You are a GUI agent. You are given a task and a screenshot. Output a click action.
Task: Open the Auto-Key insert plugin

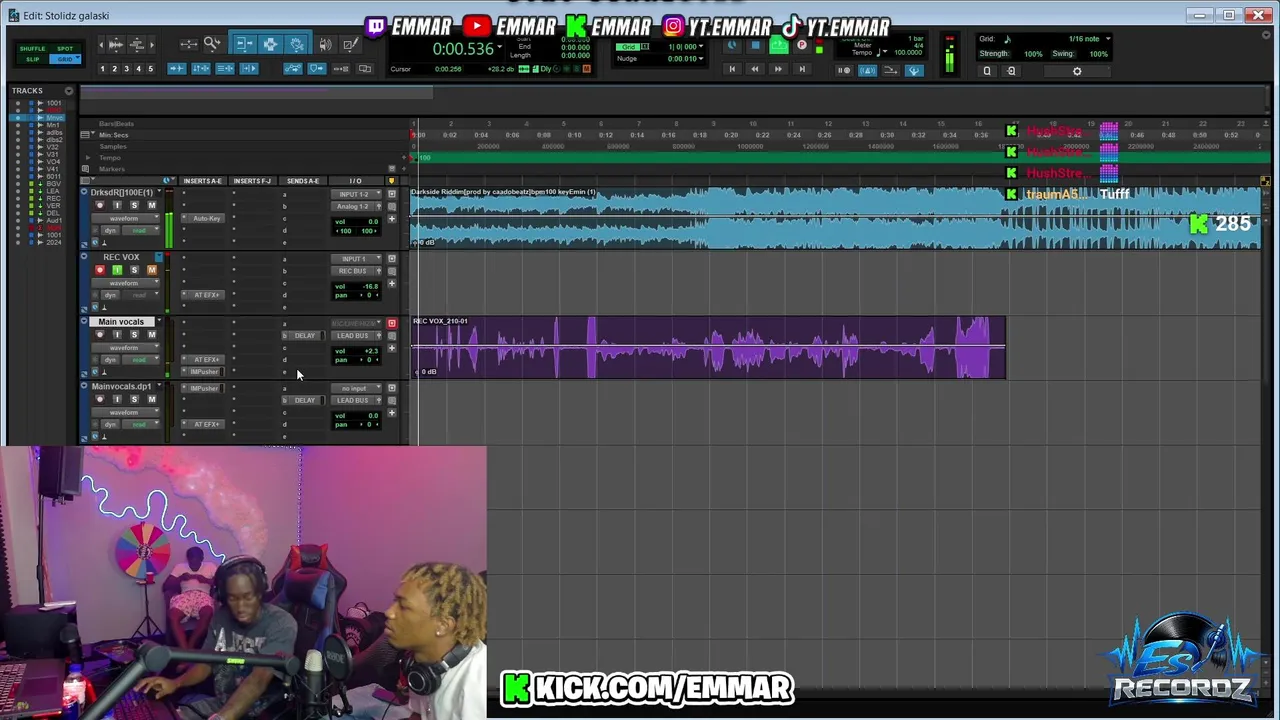coord(207,218)
